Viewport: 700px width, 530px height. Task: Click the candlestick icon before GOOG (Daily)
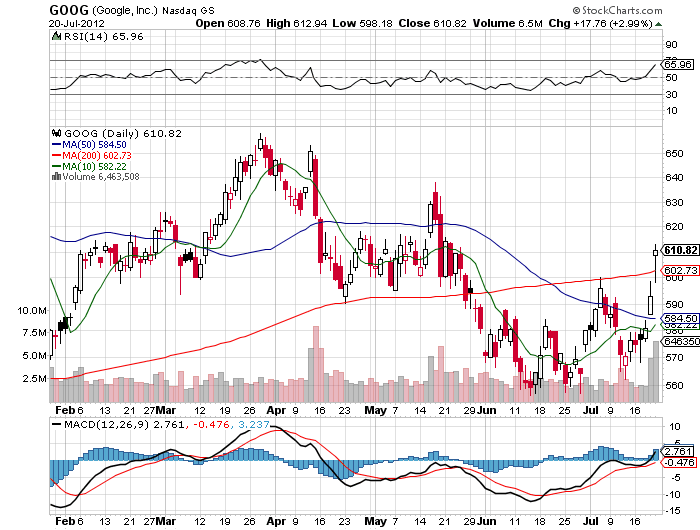tap(56, 133)
